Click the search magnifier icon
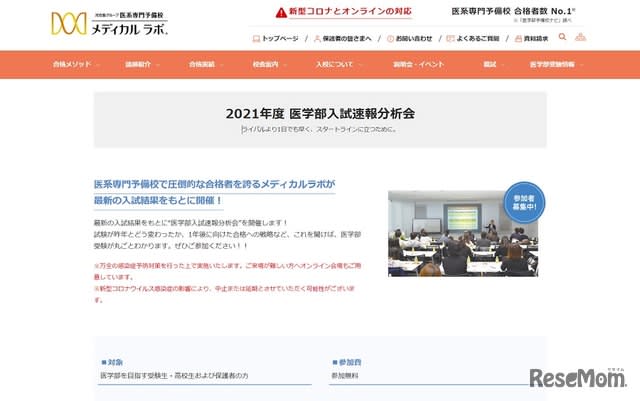The height and width of the screenshot is (401, 640). 562,37
